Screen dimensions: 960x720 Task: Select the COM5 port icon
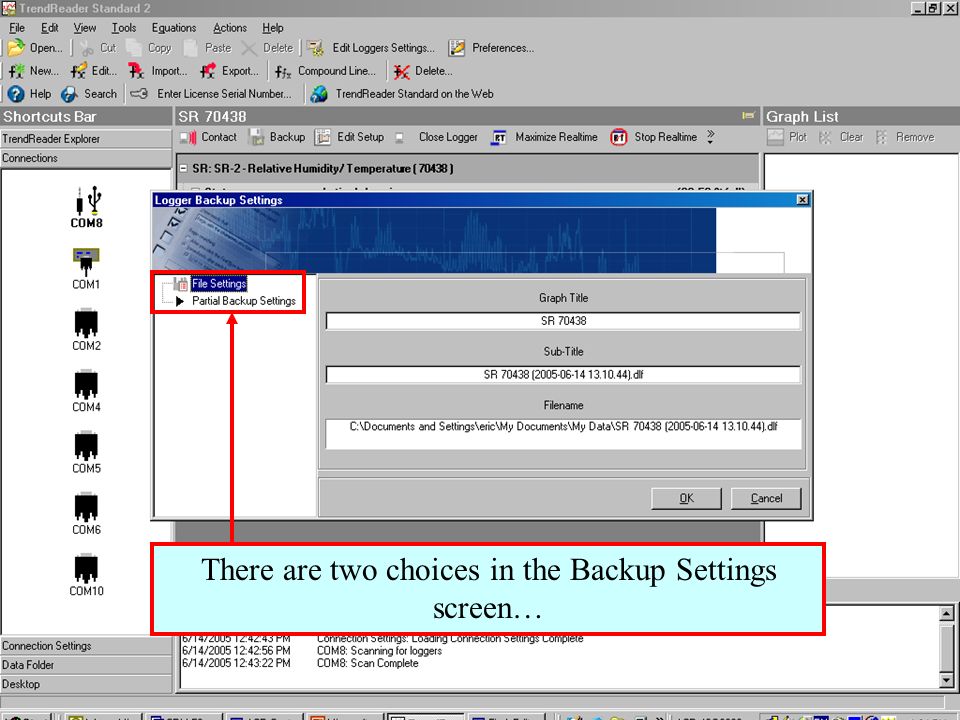click(86, 452)
